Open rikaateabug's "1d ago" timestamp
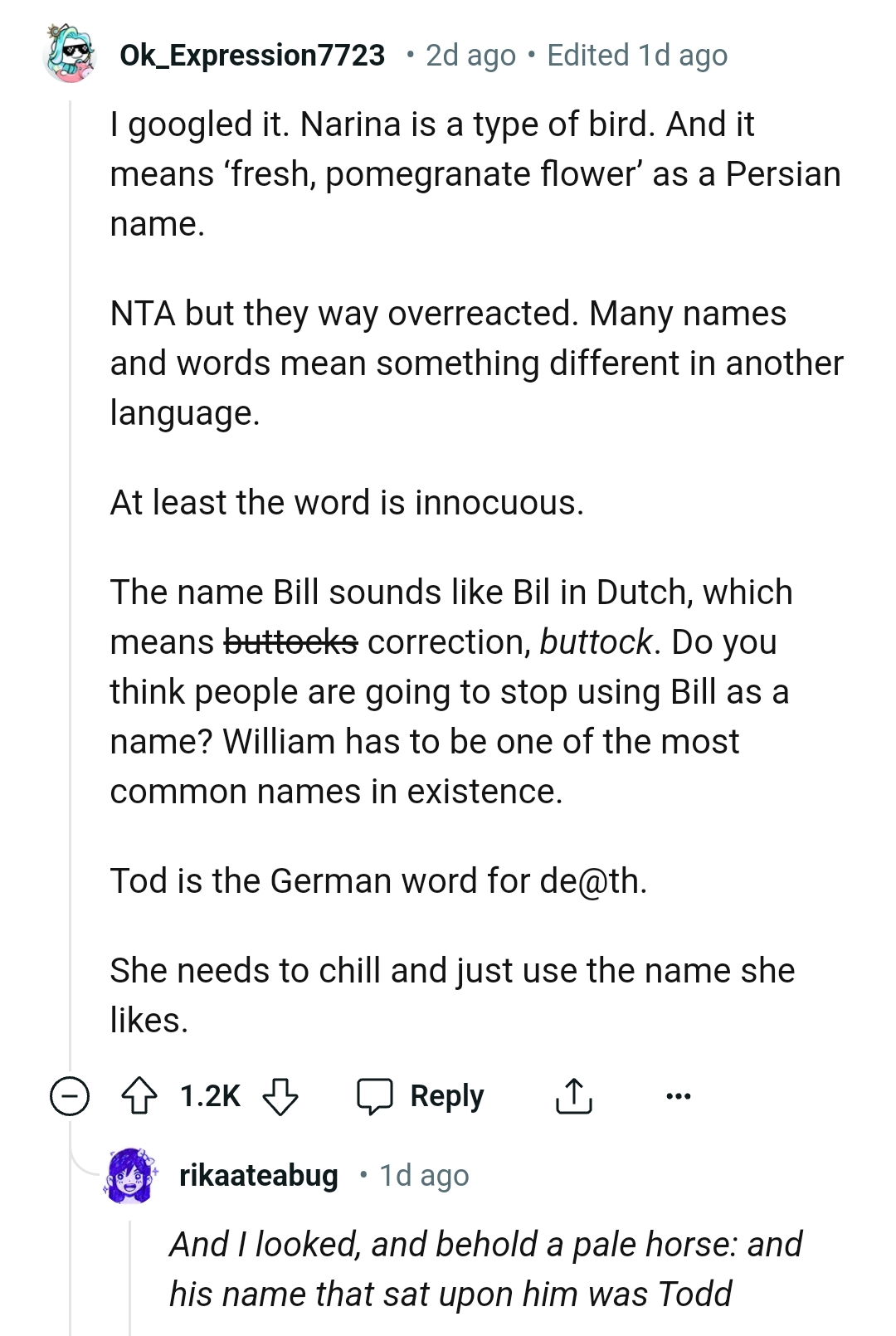Viewport: 896px width, 1336px height. [424, 1175]
